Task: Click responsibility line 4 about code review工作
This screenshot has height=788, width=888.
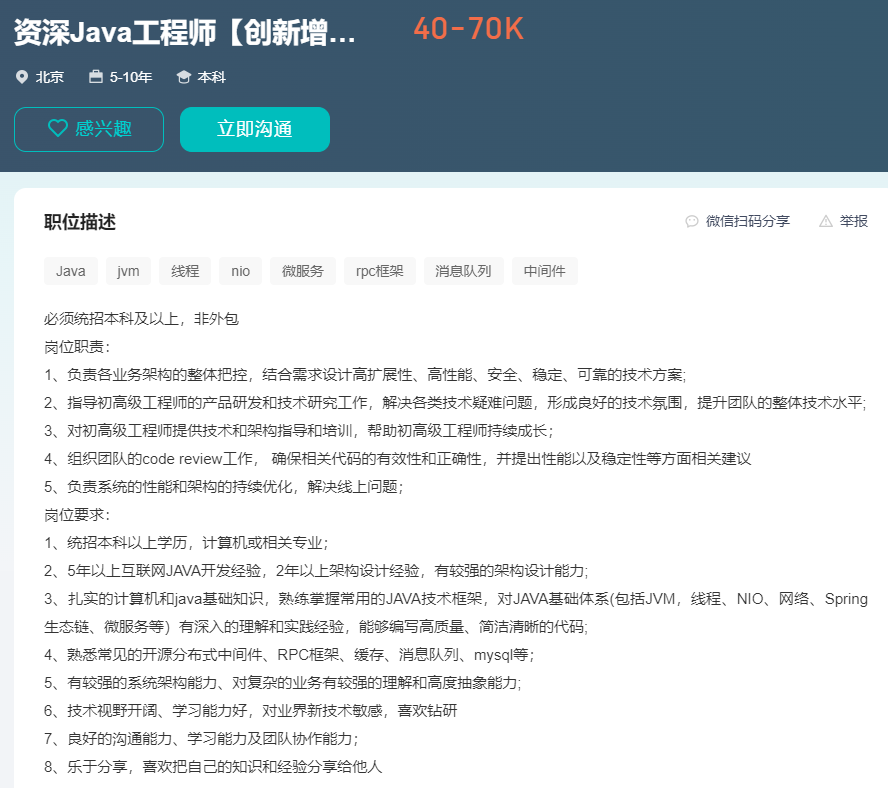Action: click(398, 458)
